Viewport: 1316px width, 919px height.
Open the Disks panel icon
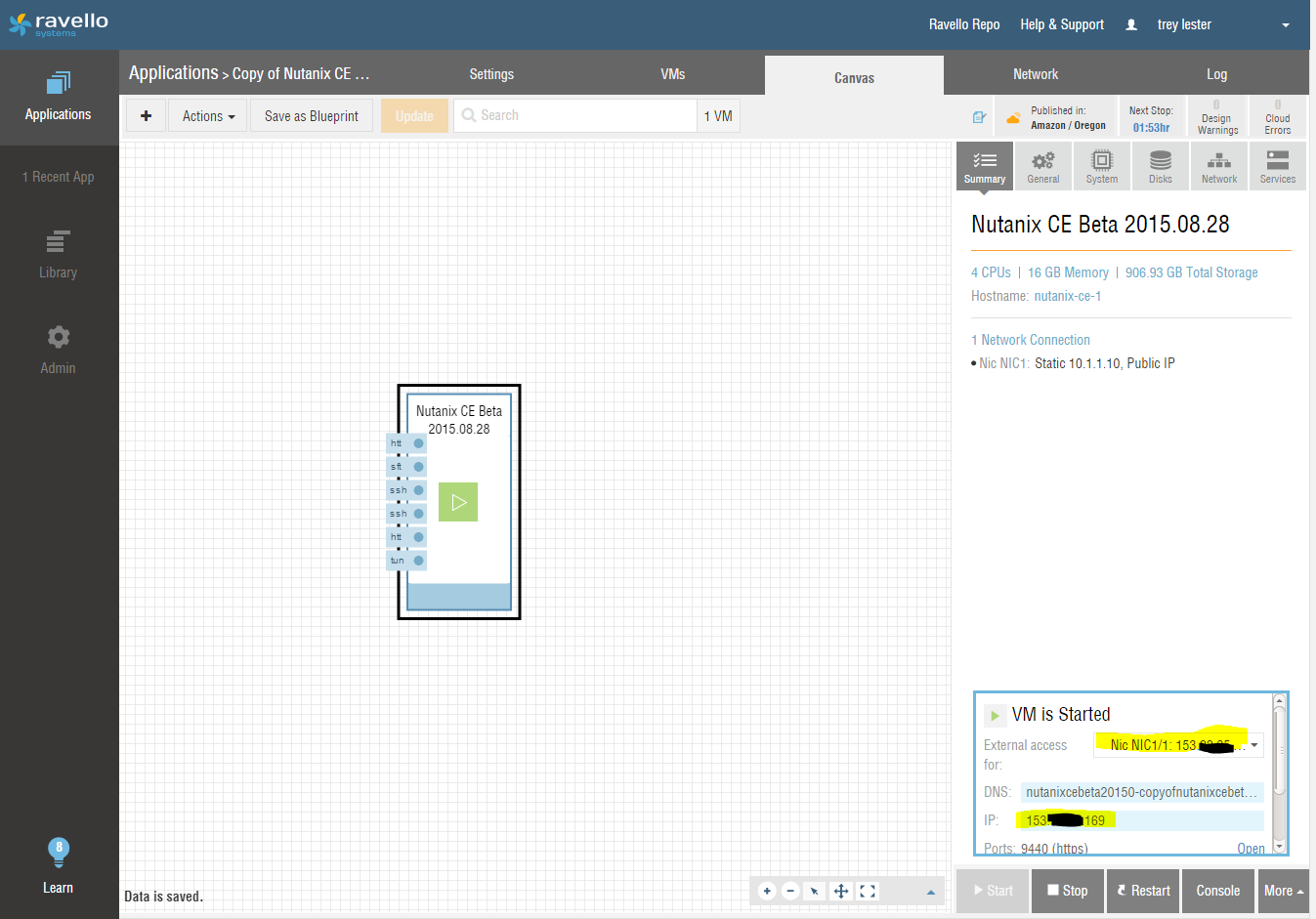pos(1160,165)
